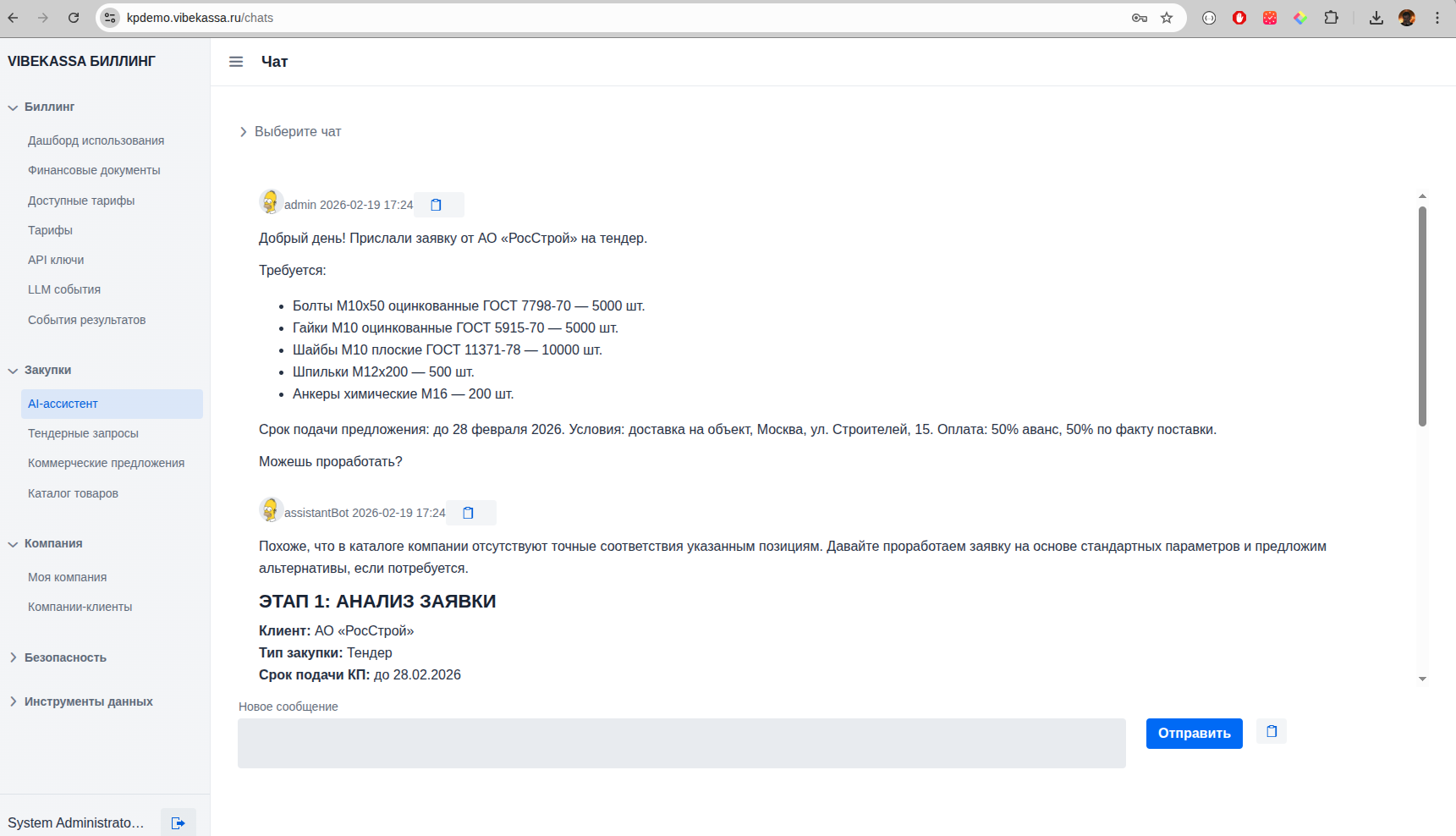Bookmark the page with the star icon
Viewport: 1456px width, 836px height.
tap(1166, 17)
